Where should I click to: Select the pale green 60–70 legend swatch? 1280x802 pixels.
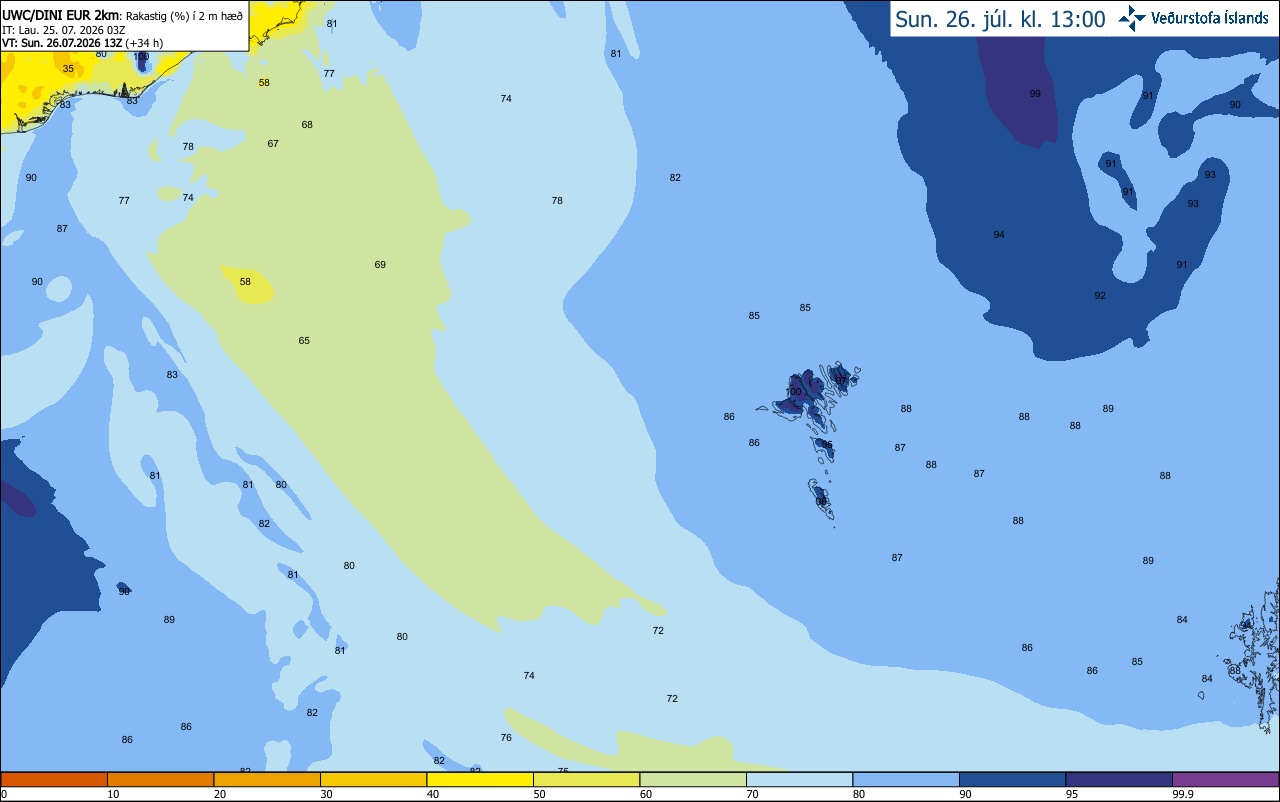pyautogui.click(x=693, y=779)
